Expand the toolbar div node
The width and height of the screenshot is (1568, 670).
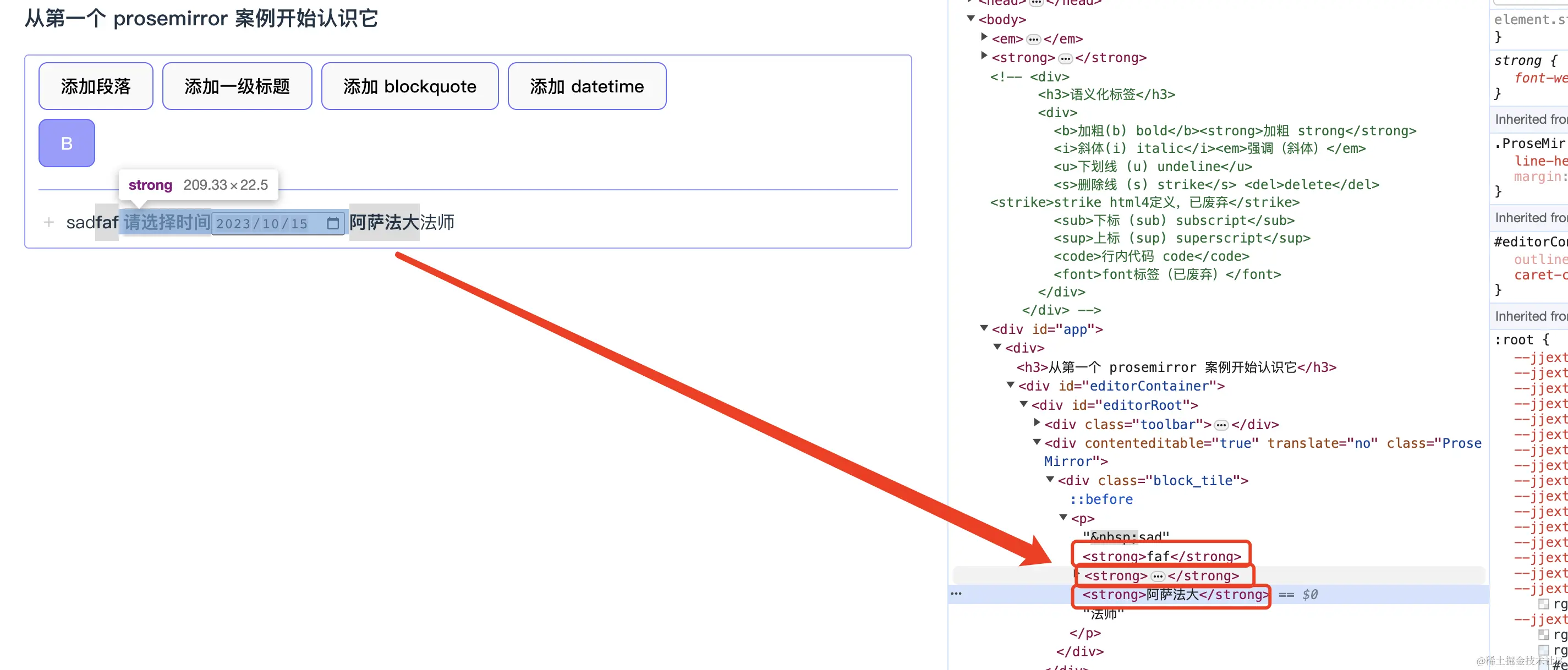tap(1037, 422)
